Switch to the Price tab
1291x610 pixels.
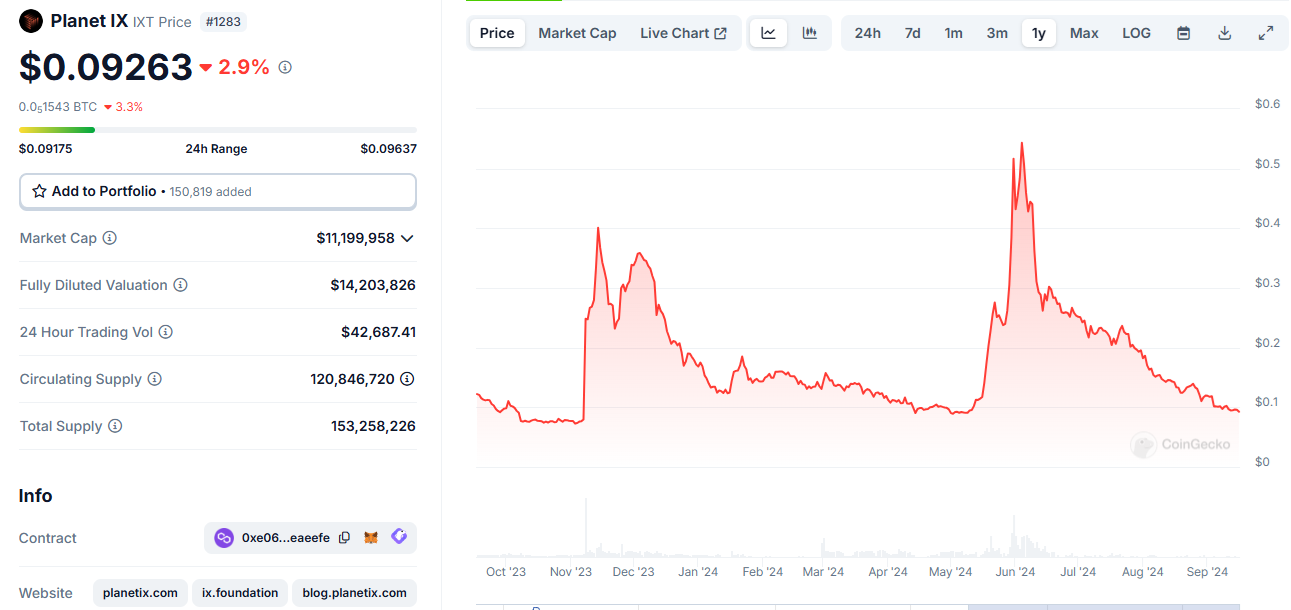click(x=497, y=33)
